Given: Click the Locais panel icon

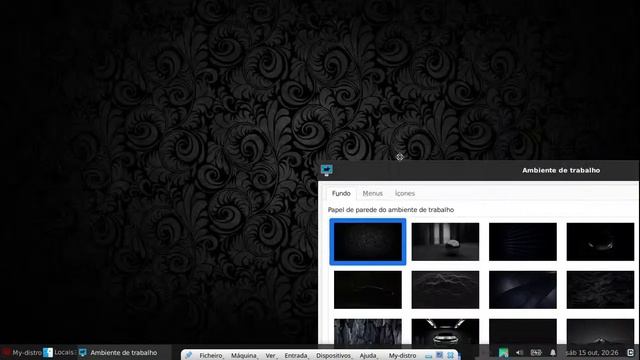Looking at the screenshot, I should (x=48, y=353).
